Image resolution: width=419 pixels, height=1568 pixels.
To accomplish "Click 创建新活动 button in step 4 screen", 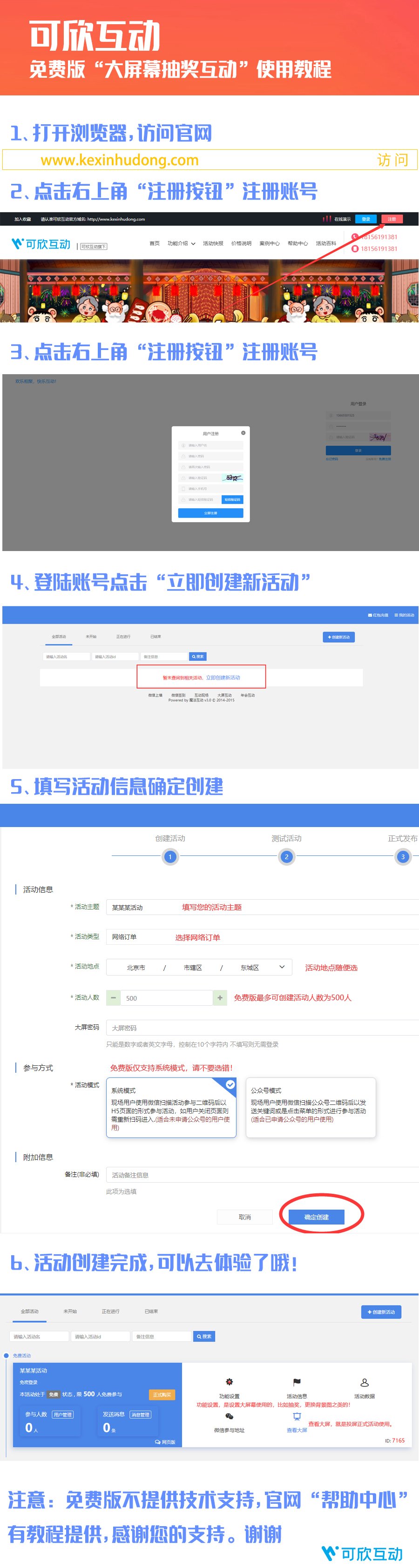I will pyautogui.click(x=338, y=637).
